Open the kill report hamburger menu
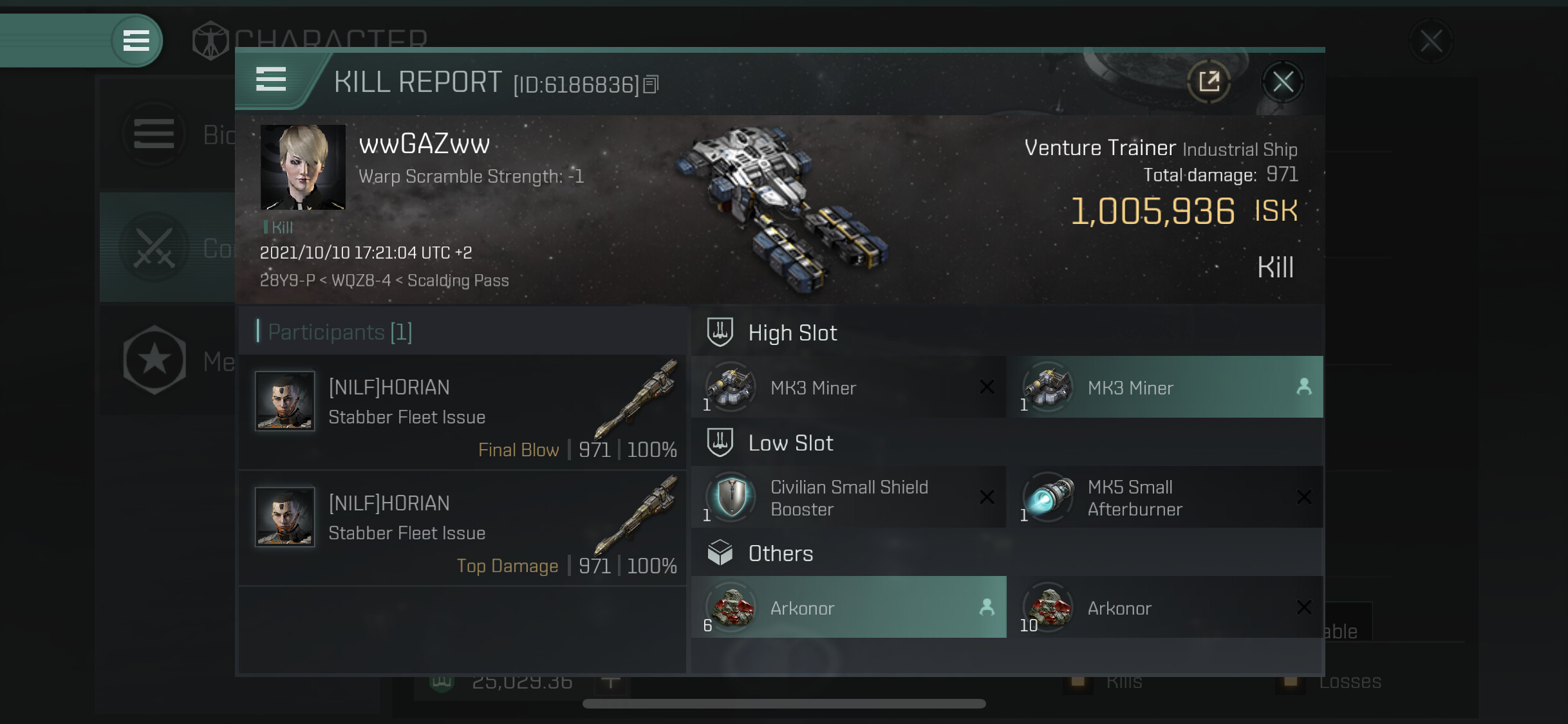Screen dimensions: 1568x724 tap(271, 80)
